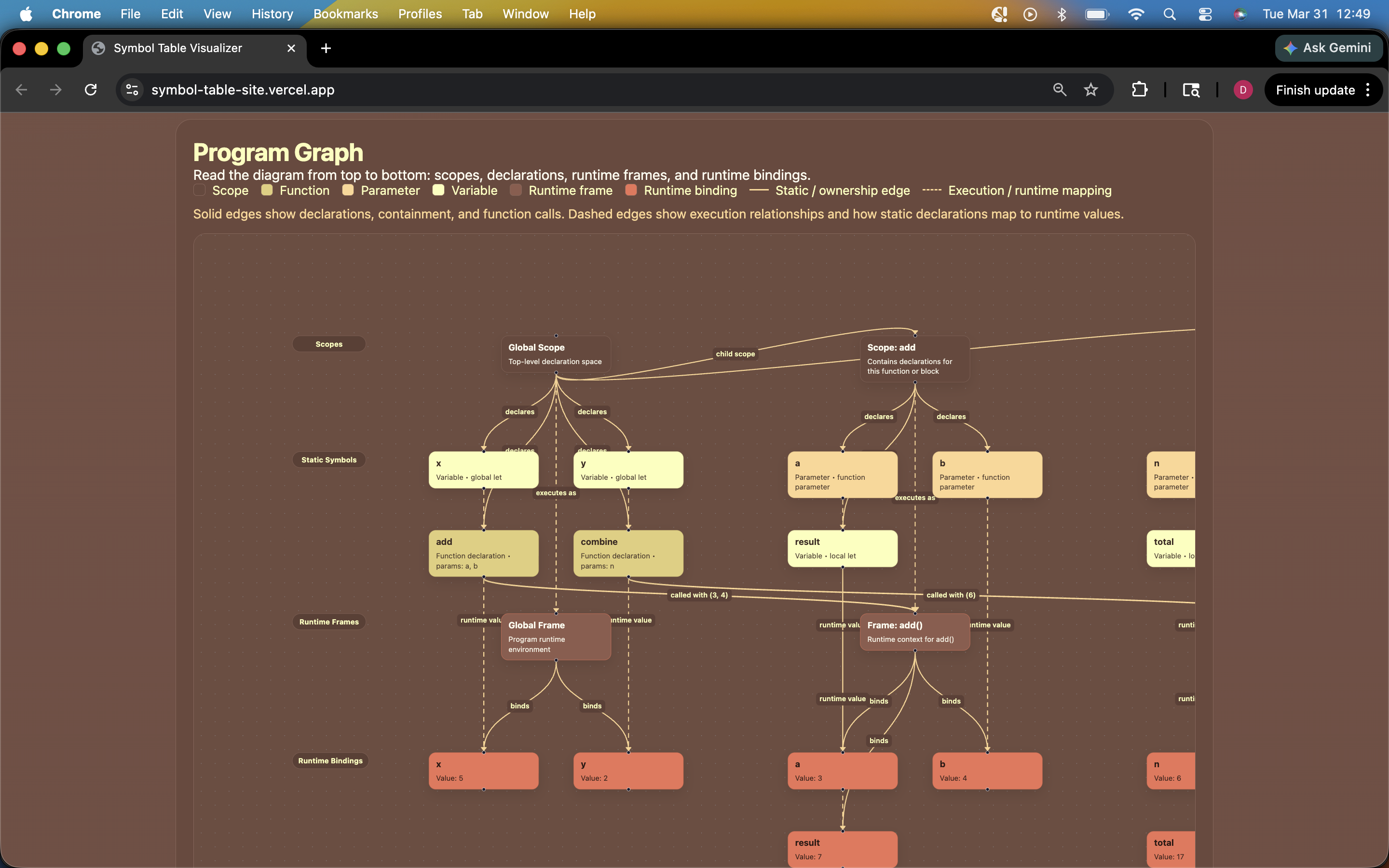Select the combine function declaration node

click(628, 553)
